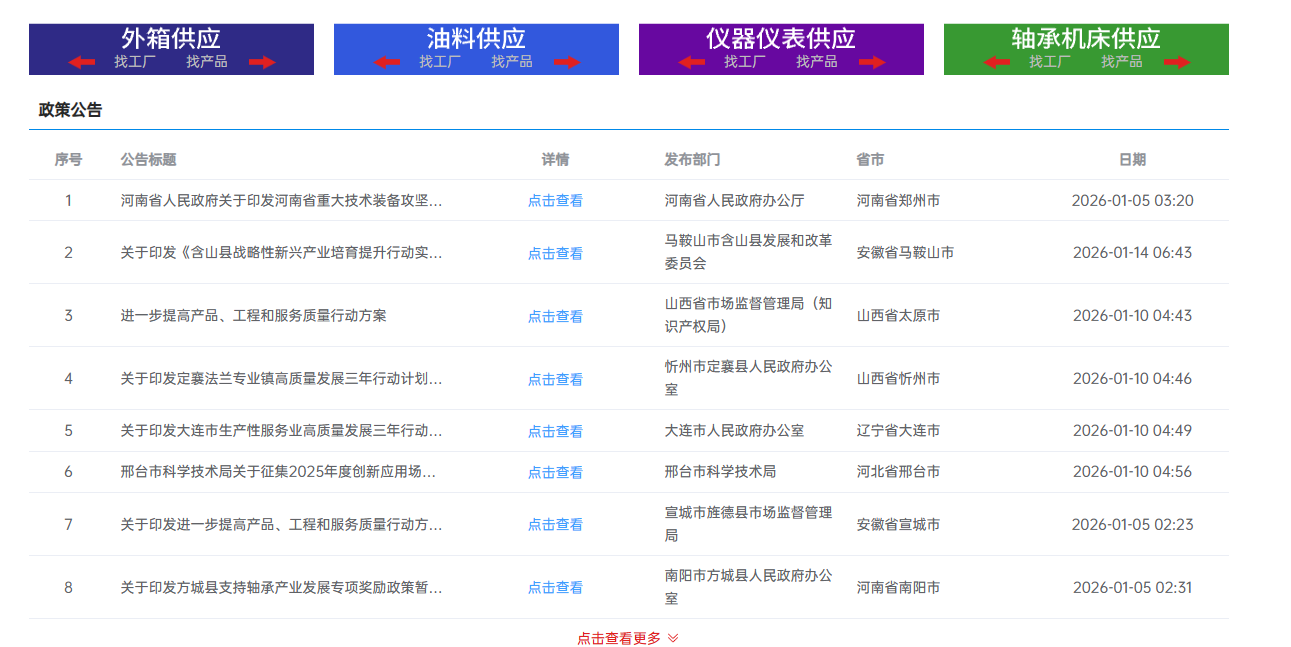Select the 政策公告 section tab

click(x=70, y=110)
